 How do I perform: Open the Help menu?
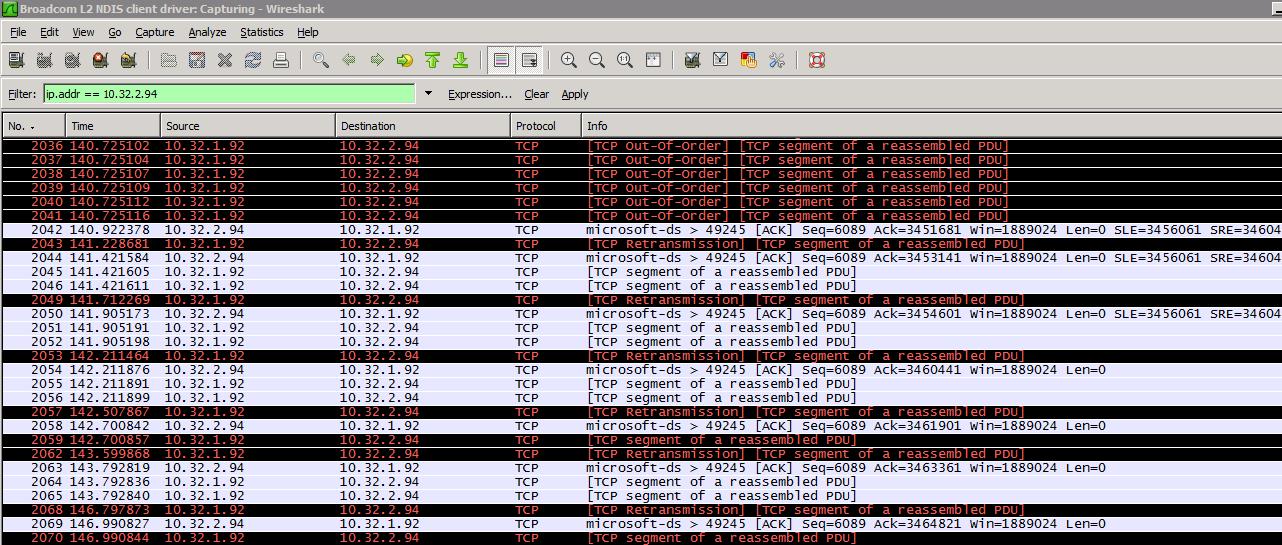click(308, 32)
